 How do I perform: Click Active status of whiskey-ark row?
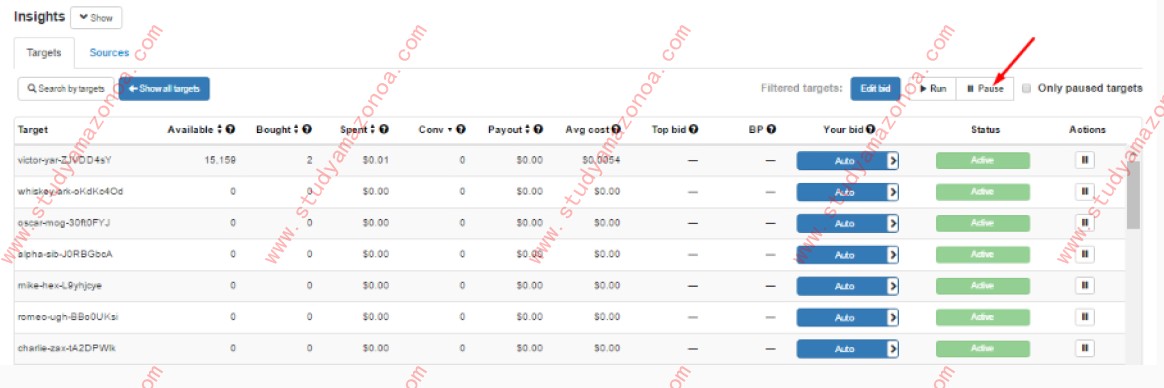(982, 192)
